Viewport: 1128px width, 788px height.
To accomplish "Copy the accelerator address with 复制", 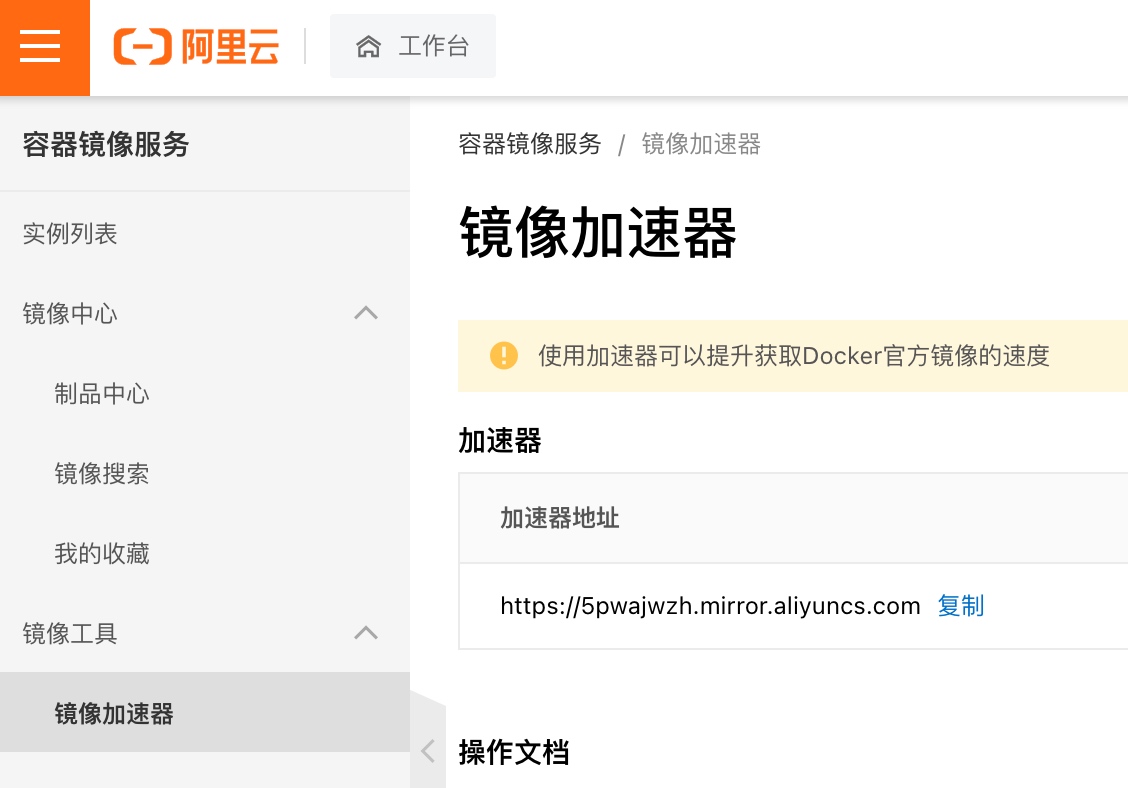I will click(960, 606).
